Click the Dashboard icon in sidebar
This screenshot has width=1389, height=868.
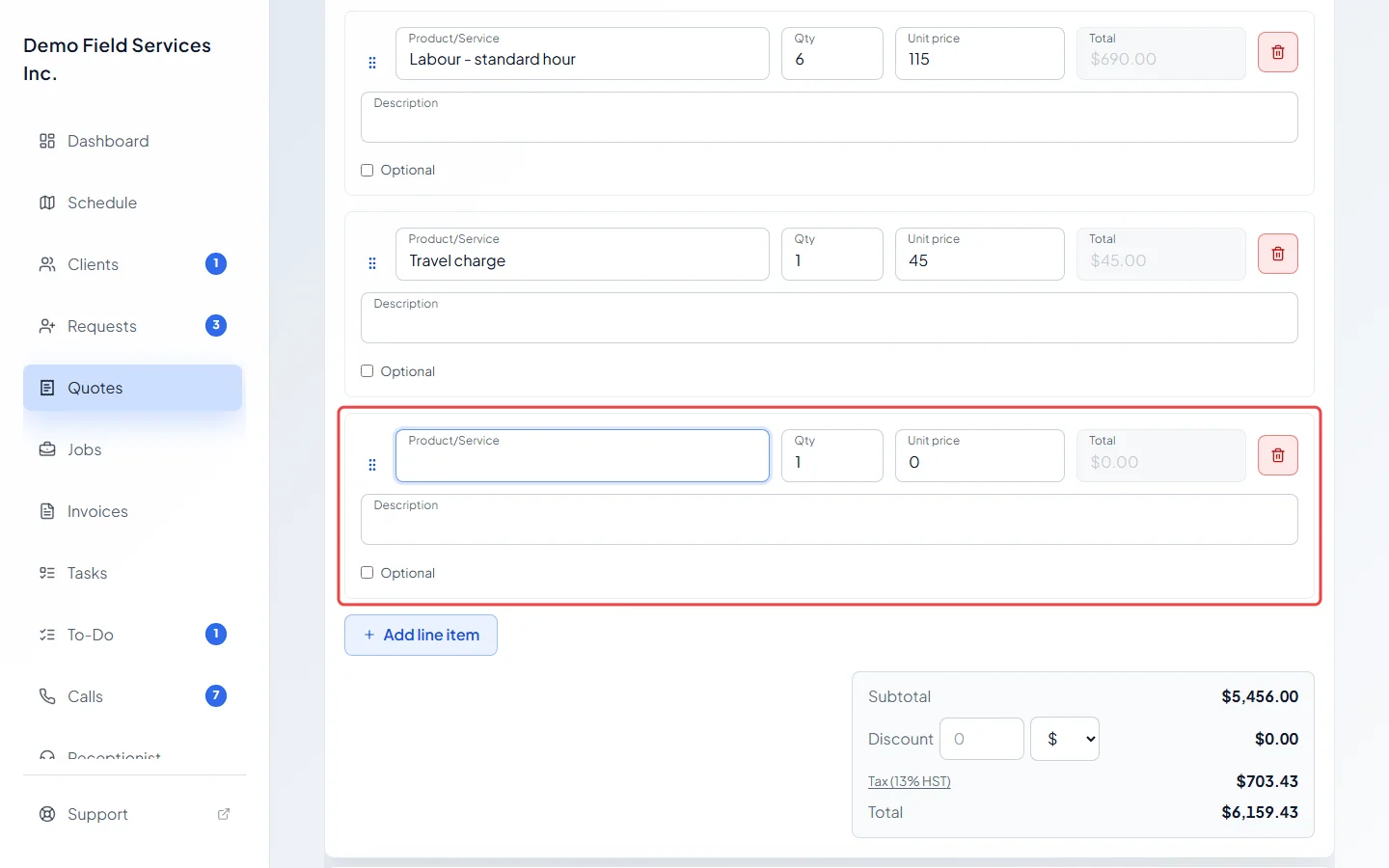coord(47,141)
